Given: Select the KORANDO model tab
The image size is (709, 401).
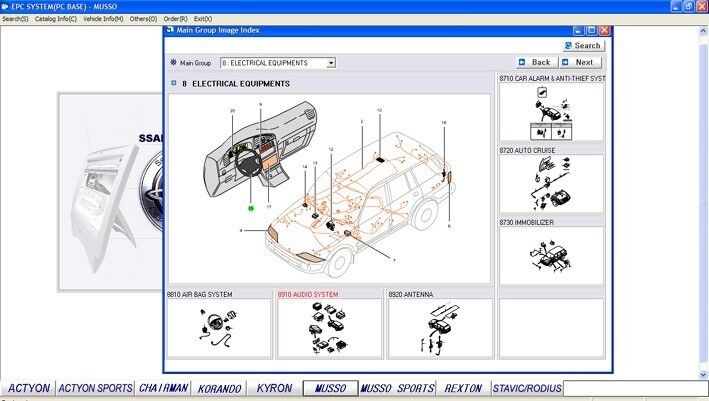Looking at the screenshot, I should (x=217, y=388).
